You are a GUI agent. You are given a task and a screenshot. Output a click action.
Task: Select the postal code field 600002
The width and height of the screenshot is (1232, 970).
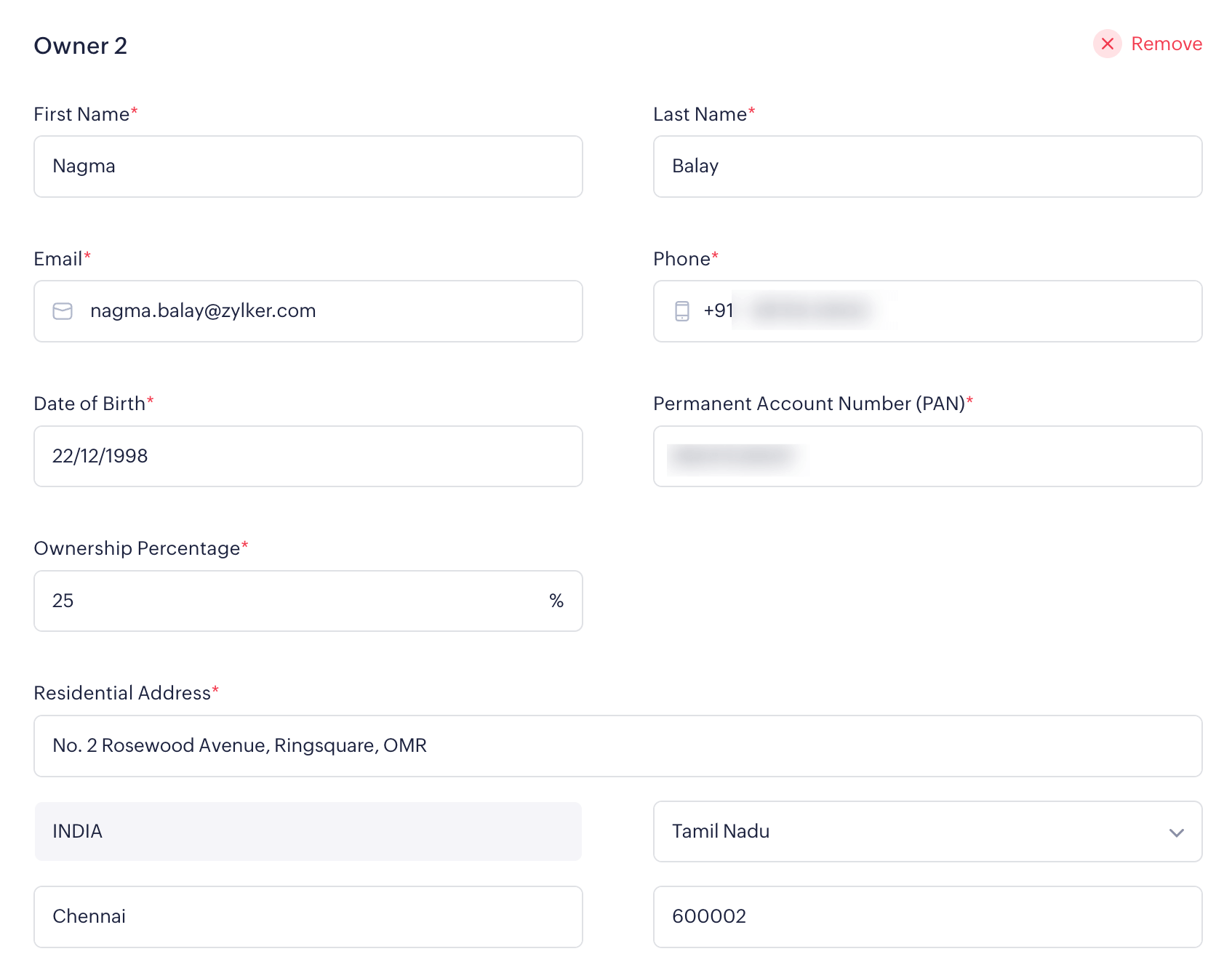click(927, 916)
